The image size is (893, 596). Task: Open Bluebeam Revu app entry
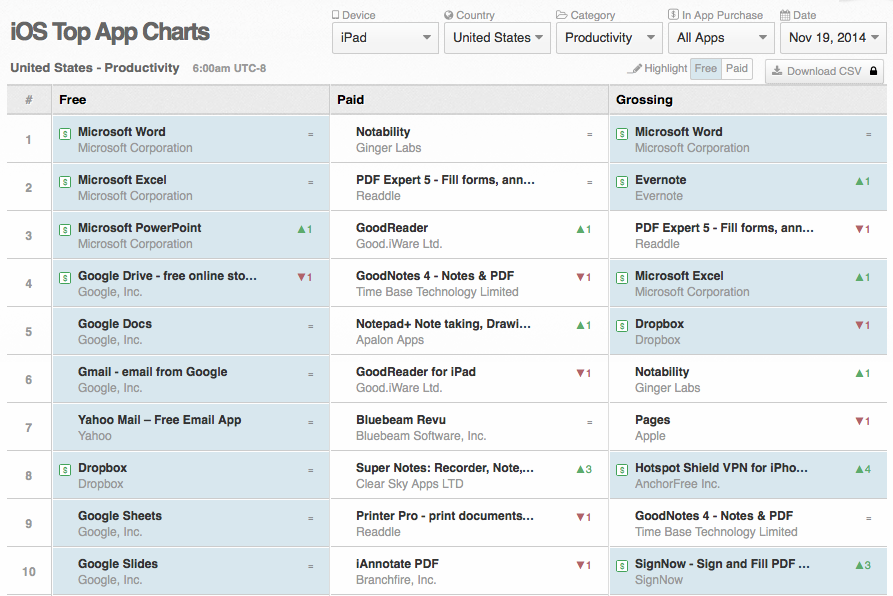click(401, 420)
